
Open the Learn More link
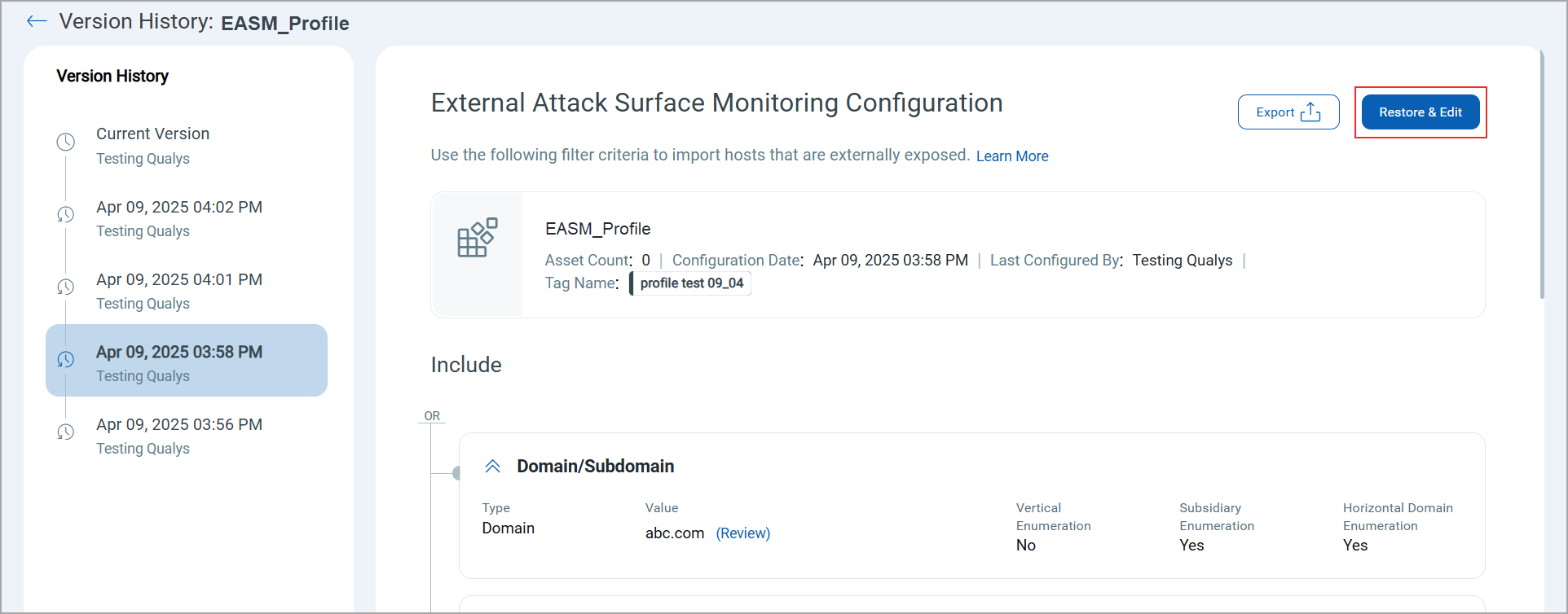tap(1011, 156)
